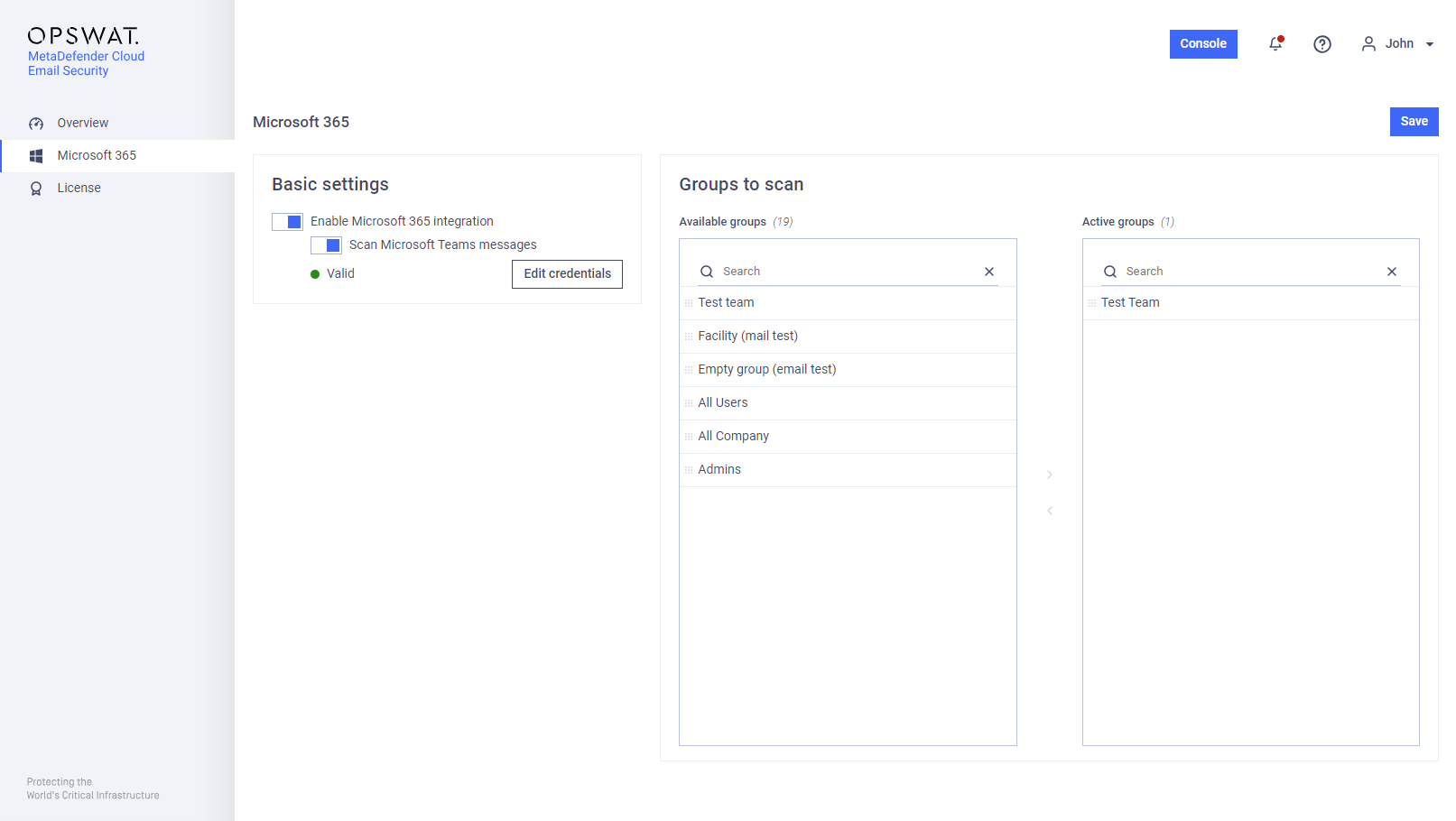
Task: Click the Console button
Action: coord(1203,44)
